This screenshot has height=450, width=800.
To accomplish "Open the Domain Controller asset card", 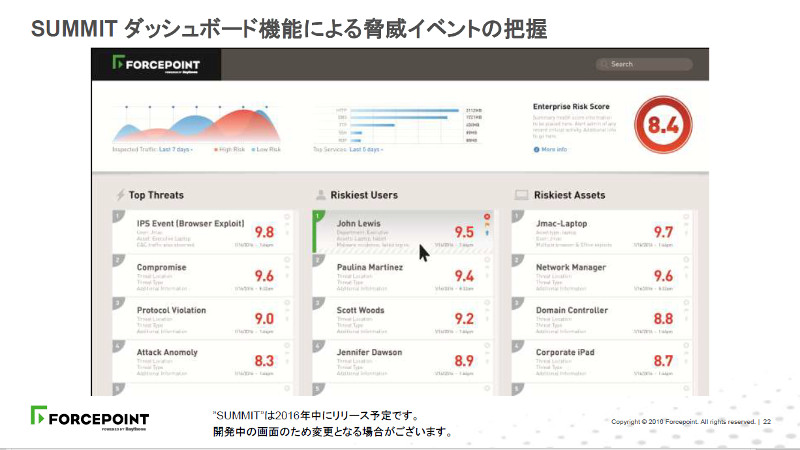I will click(x=602, y=318).
